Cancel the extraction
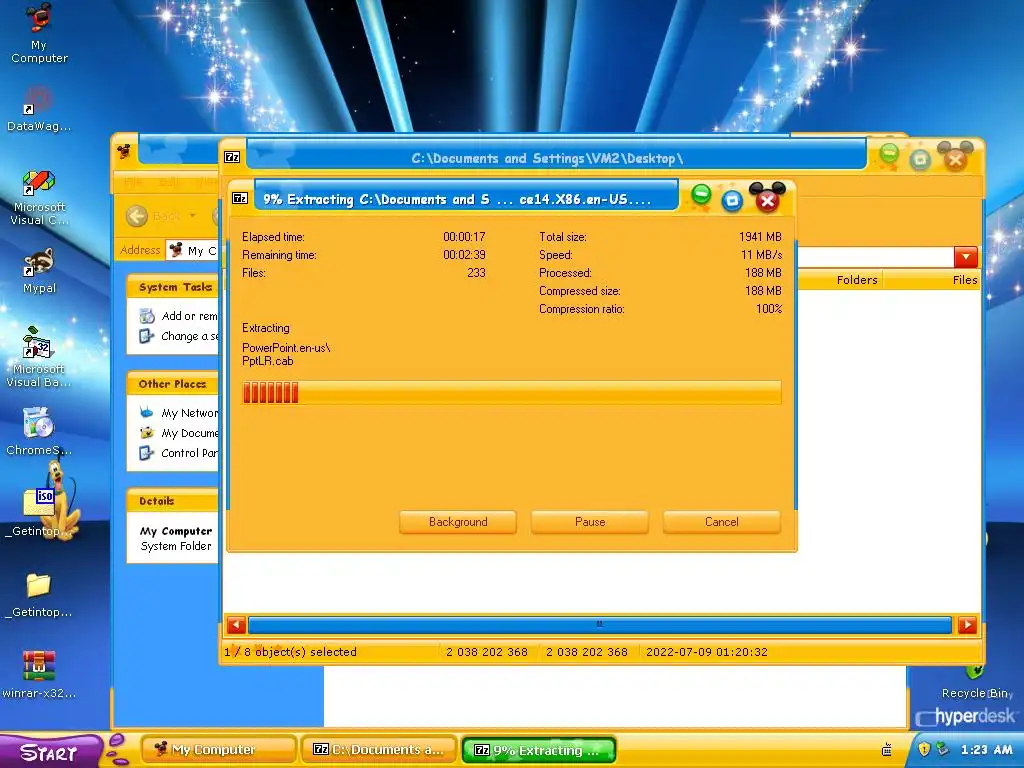1024x768 pixels. tap(722, 522)
